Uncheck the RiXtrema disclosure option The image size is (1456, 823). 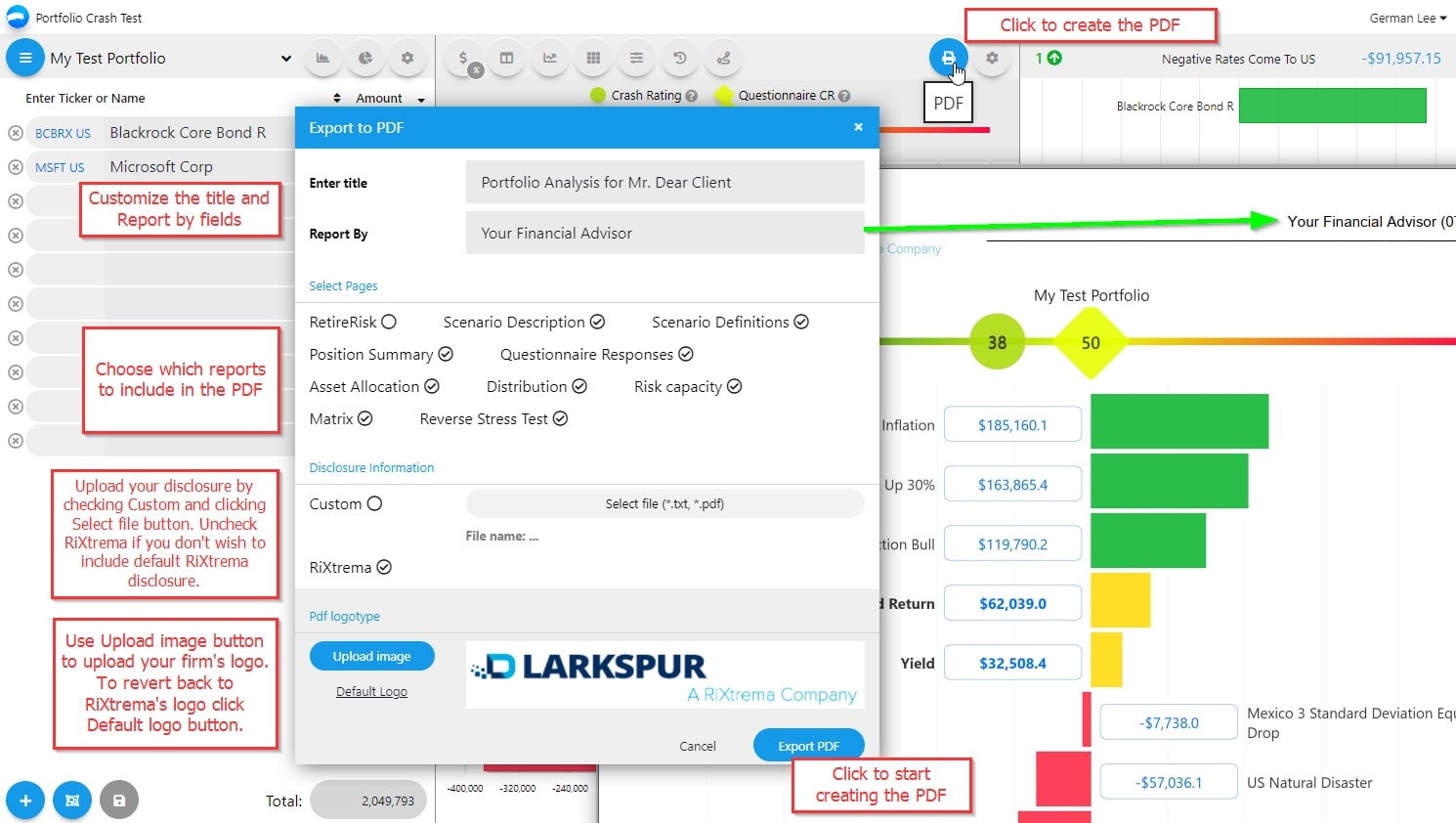coord(384,567)
